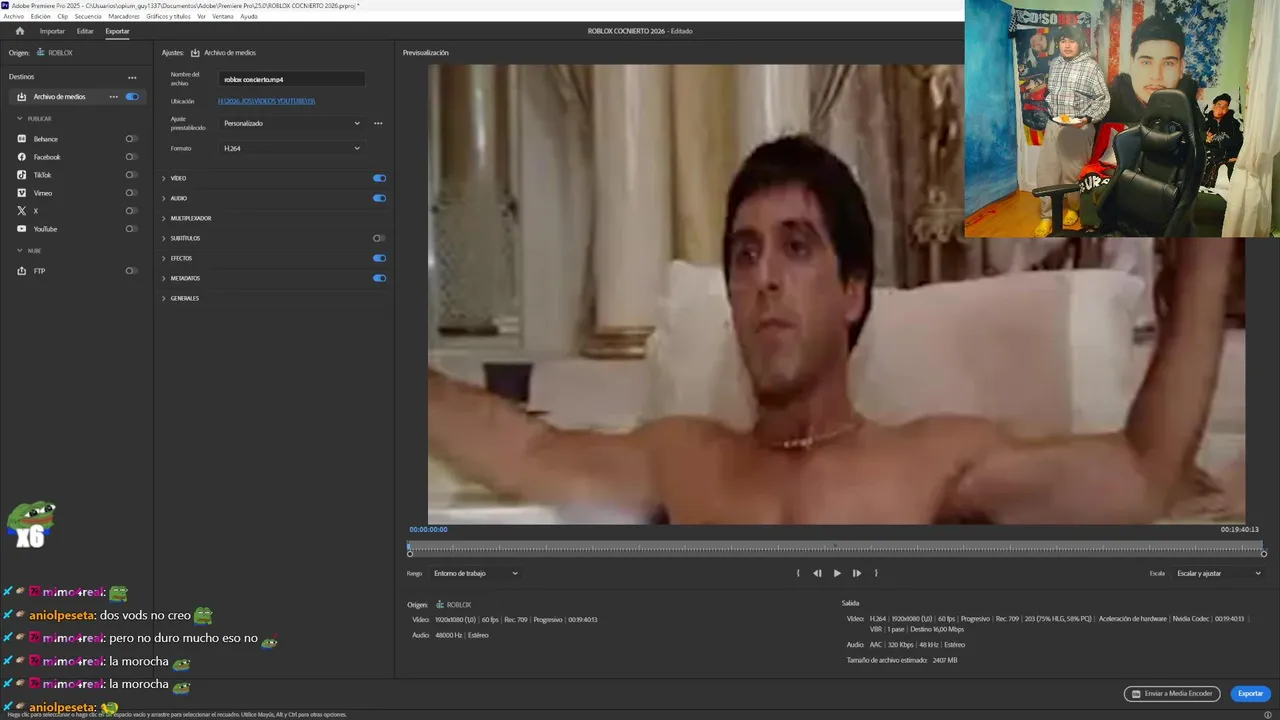
Task: Enable the Subtítulos toggle
Action: pos(379,238)
